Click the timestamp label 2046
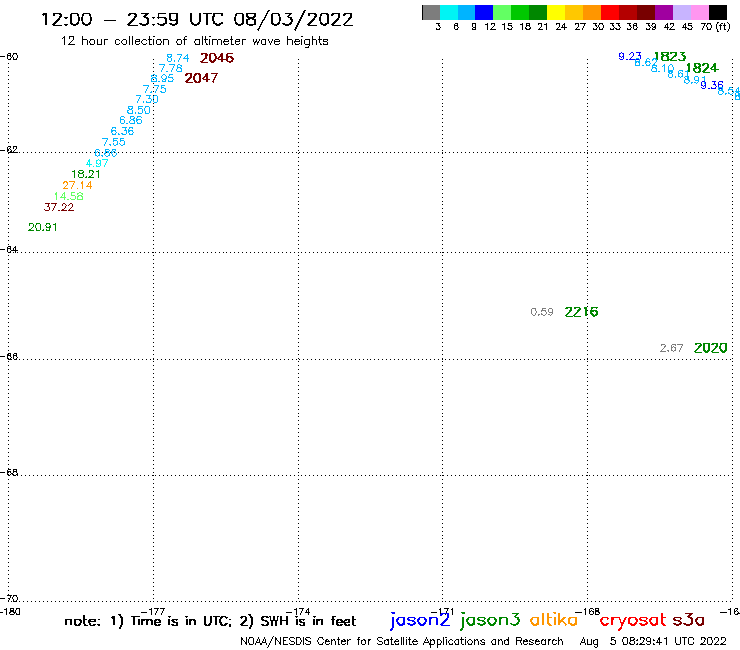 click(x=217, y=58)
